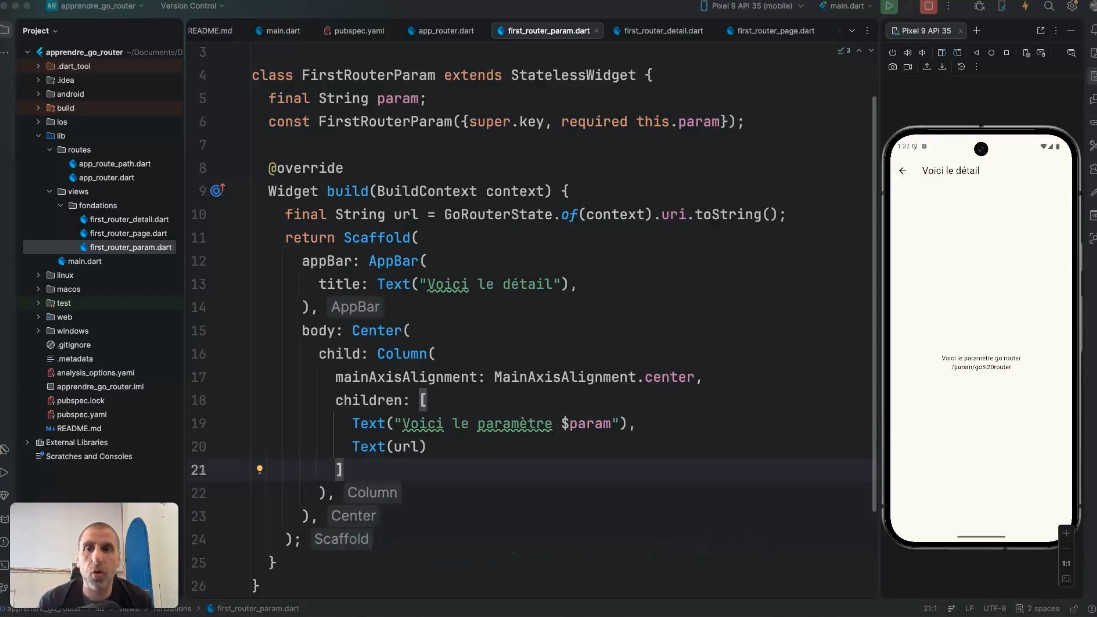Open the Version Control dropdown
This screenshot has width=1097, height=617.
pos(193,6)
